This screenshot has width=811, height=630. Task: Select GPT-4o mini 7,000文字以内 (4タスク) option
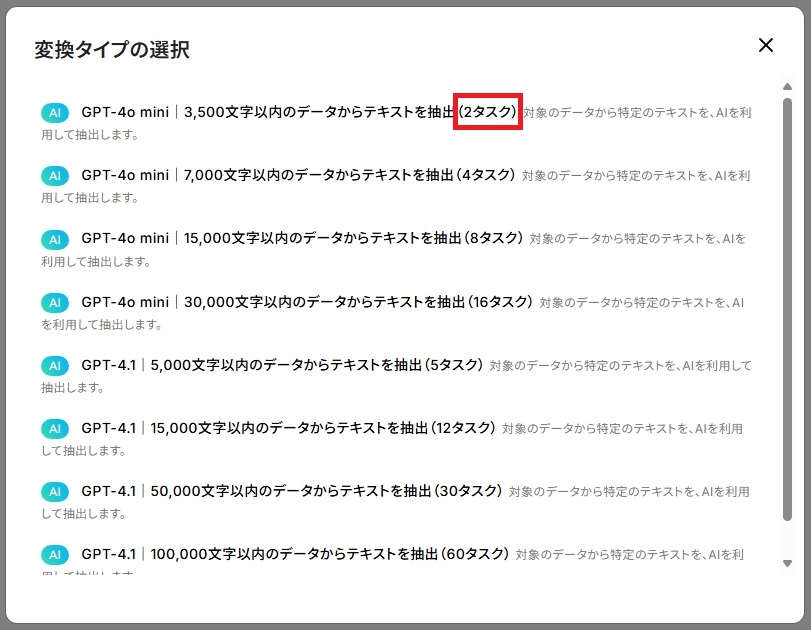397,186
